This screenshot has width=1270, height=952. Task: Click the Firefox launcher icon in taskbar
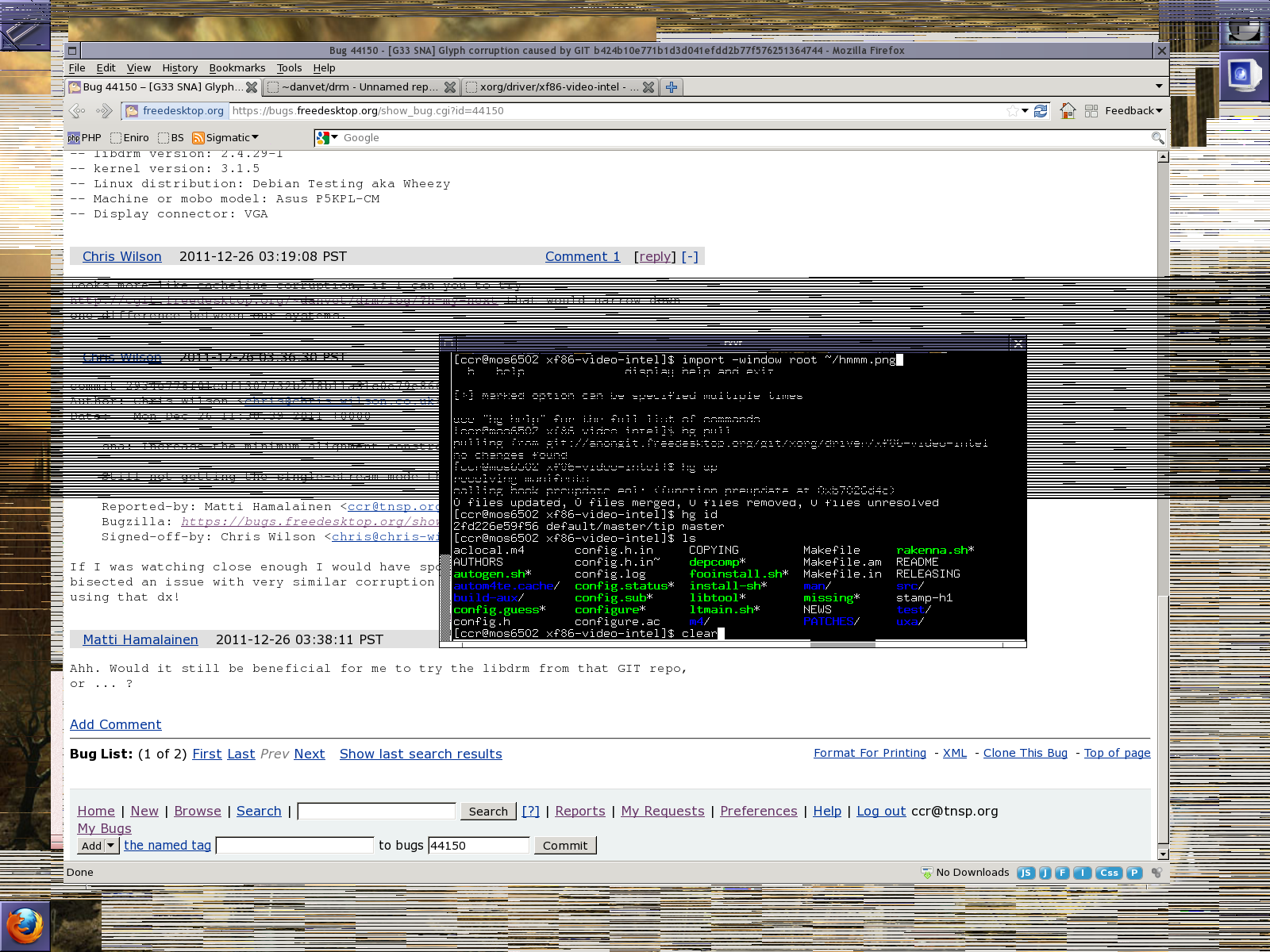click(25, 926)
